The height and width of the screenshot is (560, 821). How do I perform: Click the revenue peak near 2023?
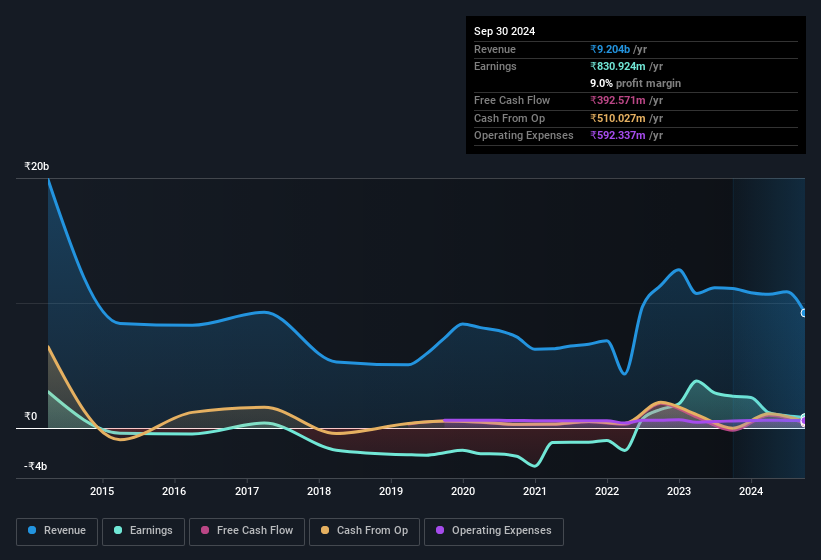[679, 270]
